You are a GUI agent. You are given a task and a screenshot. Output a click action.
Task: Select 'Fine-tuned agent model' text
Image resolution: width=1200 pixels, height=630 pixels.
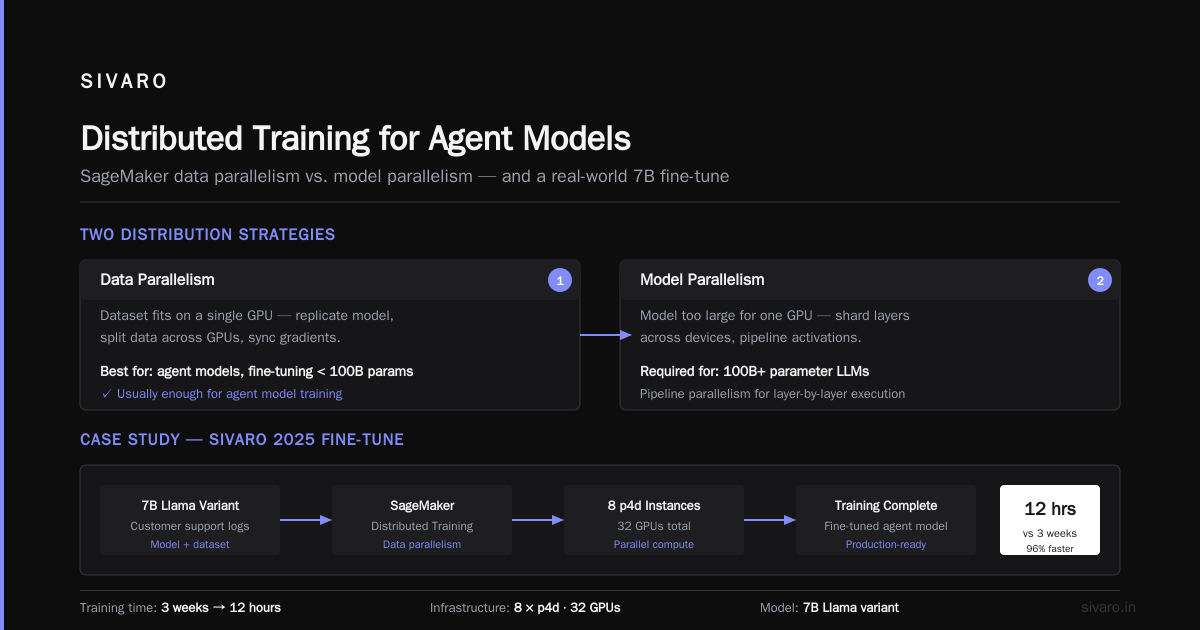click(886, 526)
